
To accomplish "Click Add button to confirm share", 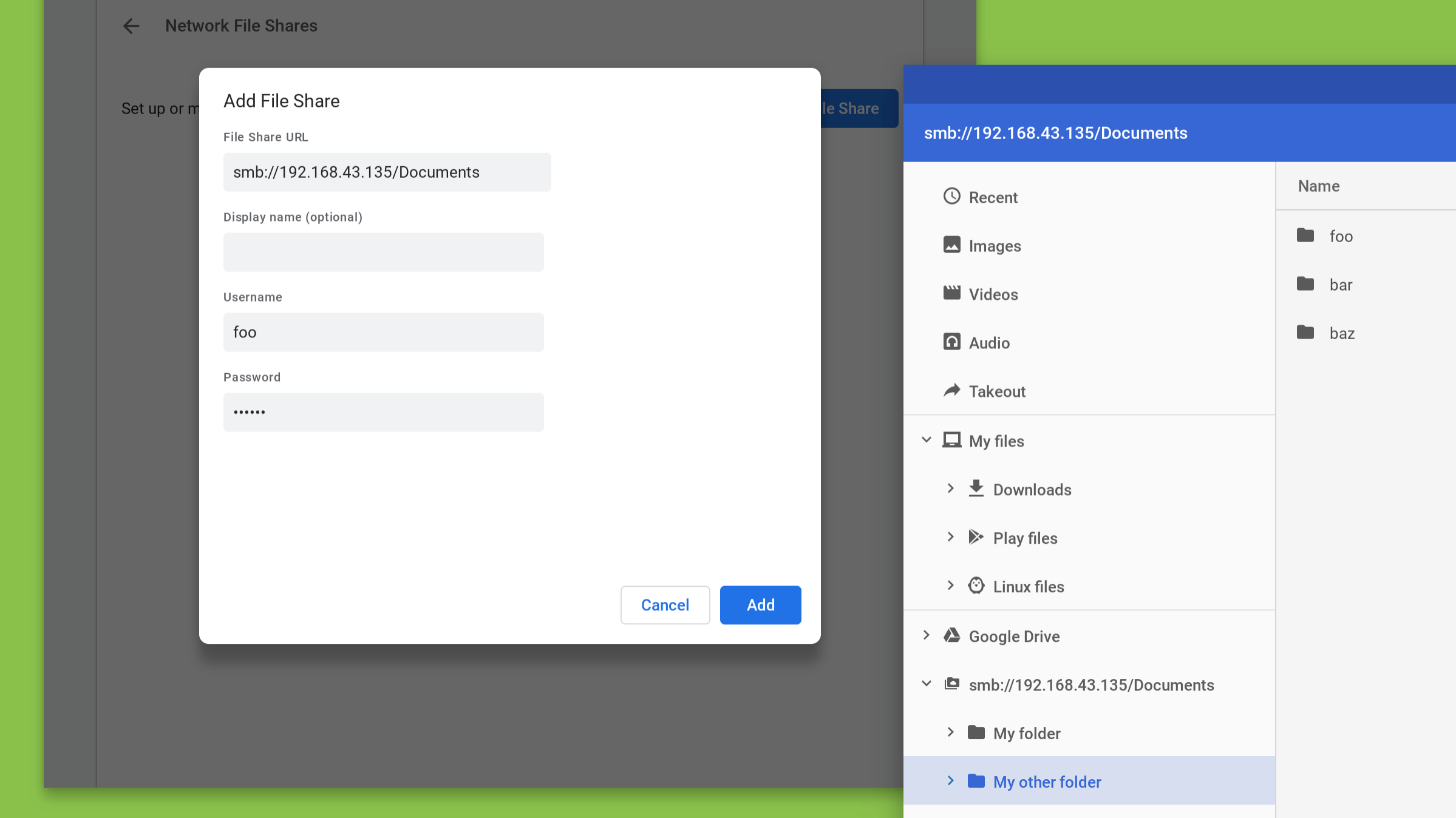I will (x=760, y=605).
